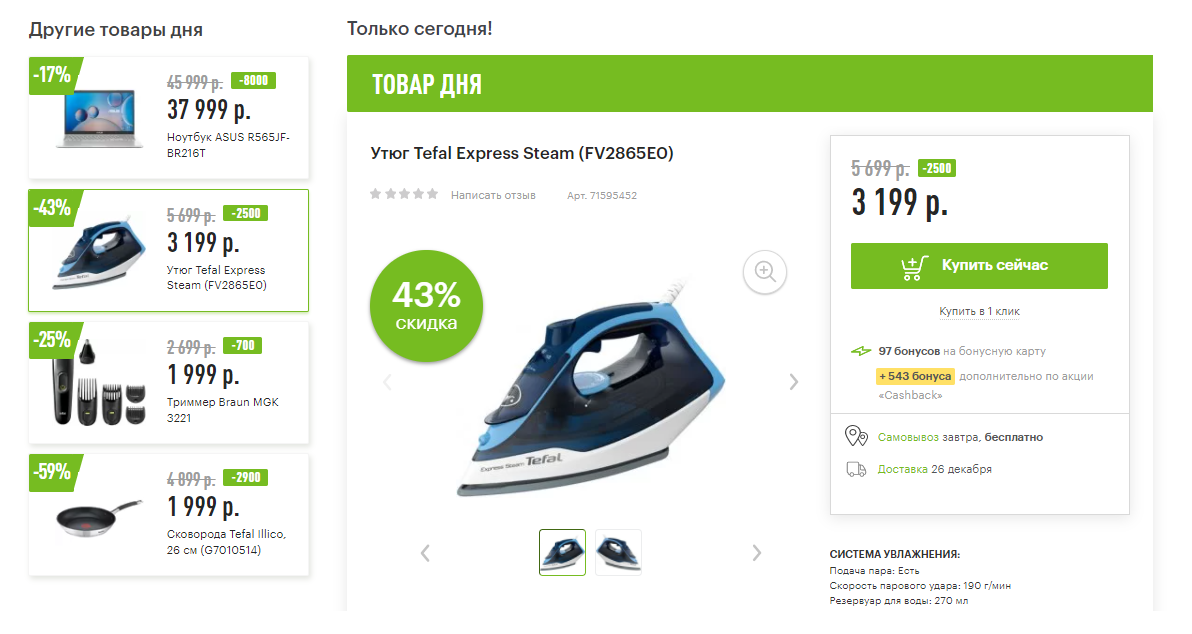Click the star rating icons
Screen dimensions: 1192x634
404,194
